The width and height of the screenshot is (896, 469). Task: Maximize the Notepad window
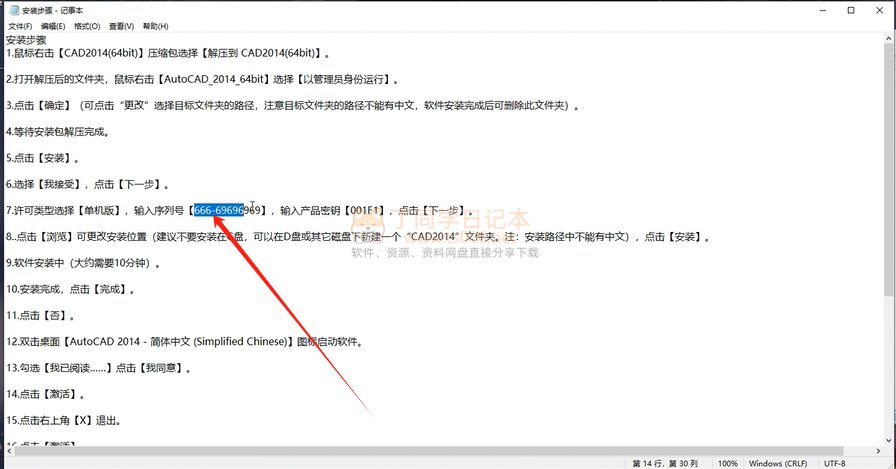click(x=851, y=10)
